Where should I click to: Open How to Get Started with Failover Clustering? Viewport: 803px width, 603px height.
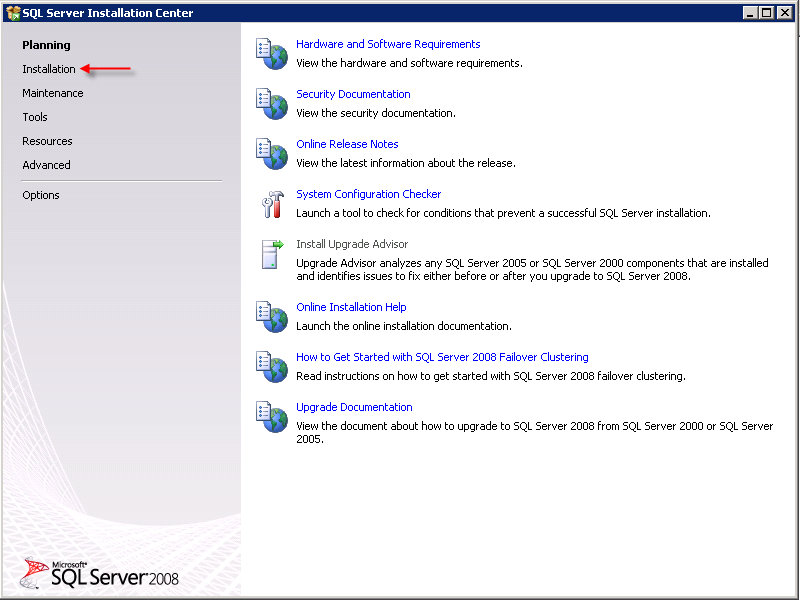(x=442, y=357)
